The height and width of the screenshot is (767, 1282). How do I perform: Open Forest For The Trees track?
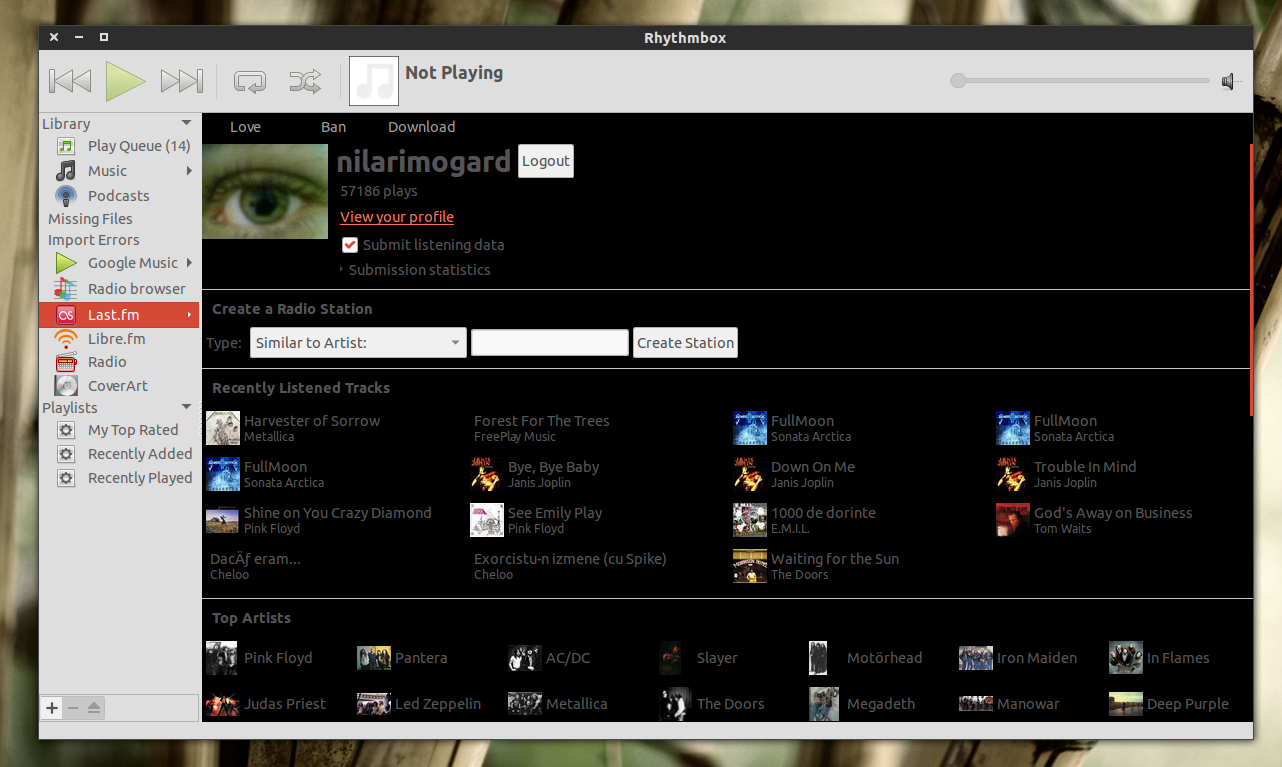point(541,421)
